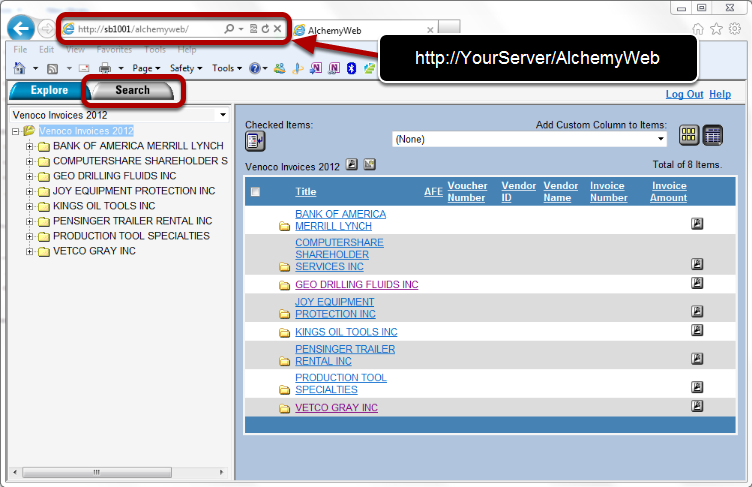The height and width of the screenshot is (487, 752).
Task: Expand the GEO DRILLING FLUIDS INC node
Action: pyautogui.click(x=30, y=177)
